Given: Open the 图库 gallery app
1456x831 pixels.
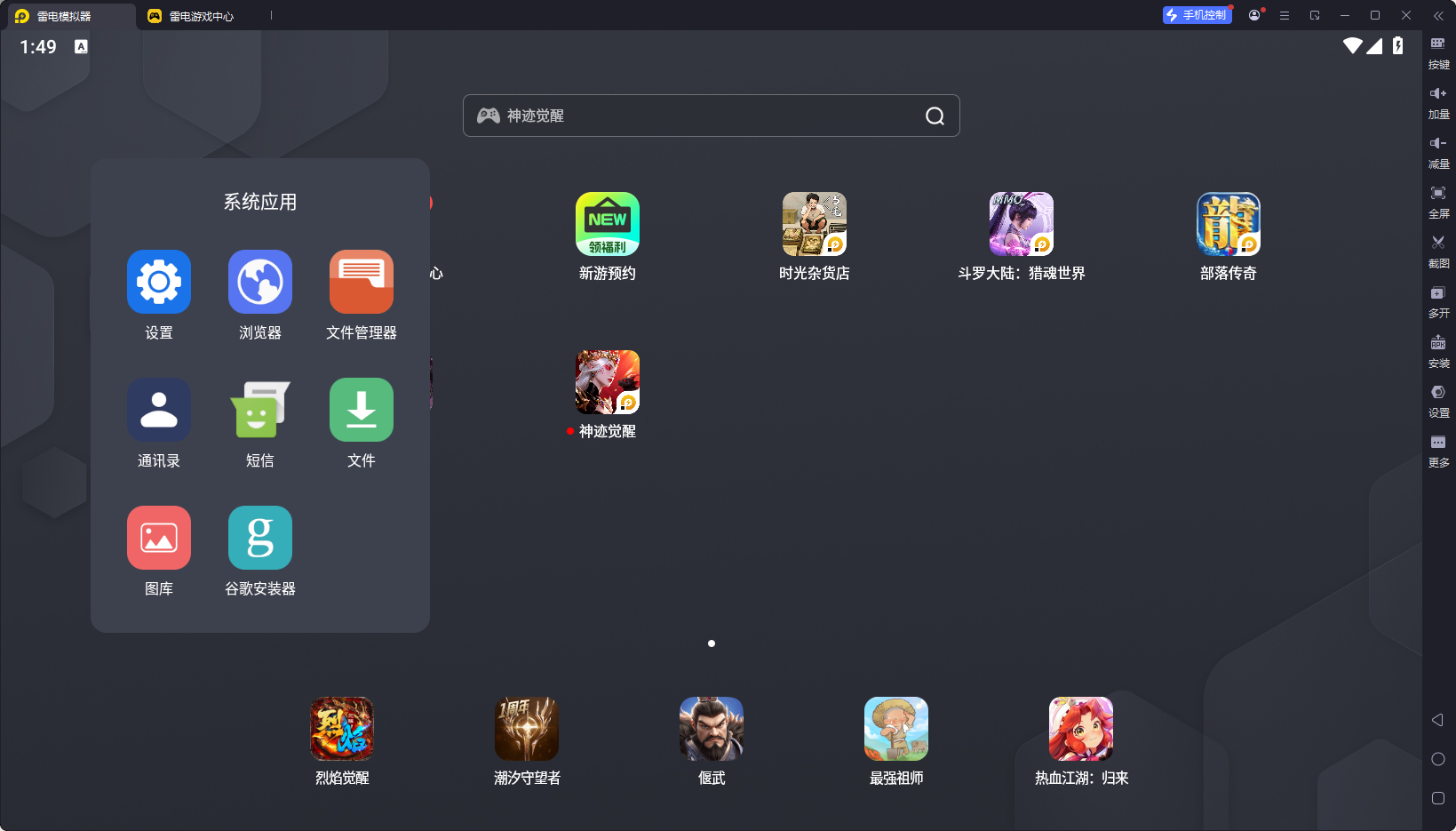Looking at the screenshot, I should pos(159,538).
